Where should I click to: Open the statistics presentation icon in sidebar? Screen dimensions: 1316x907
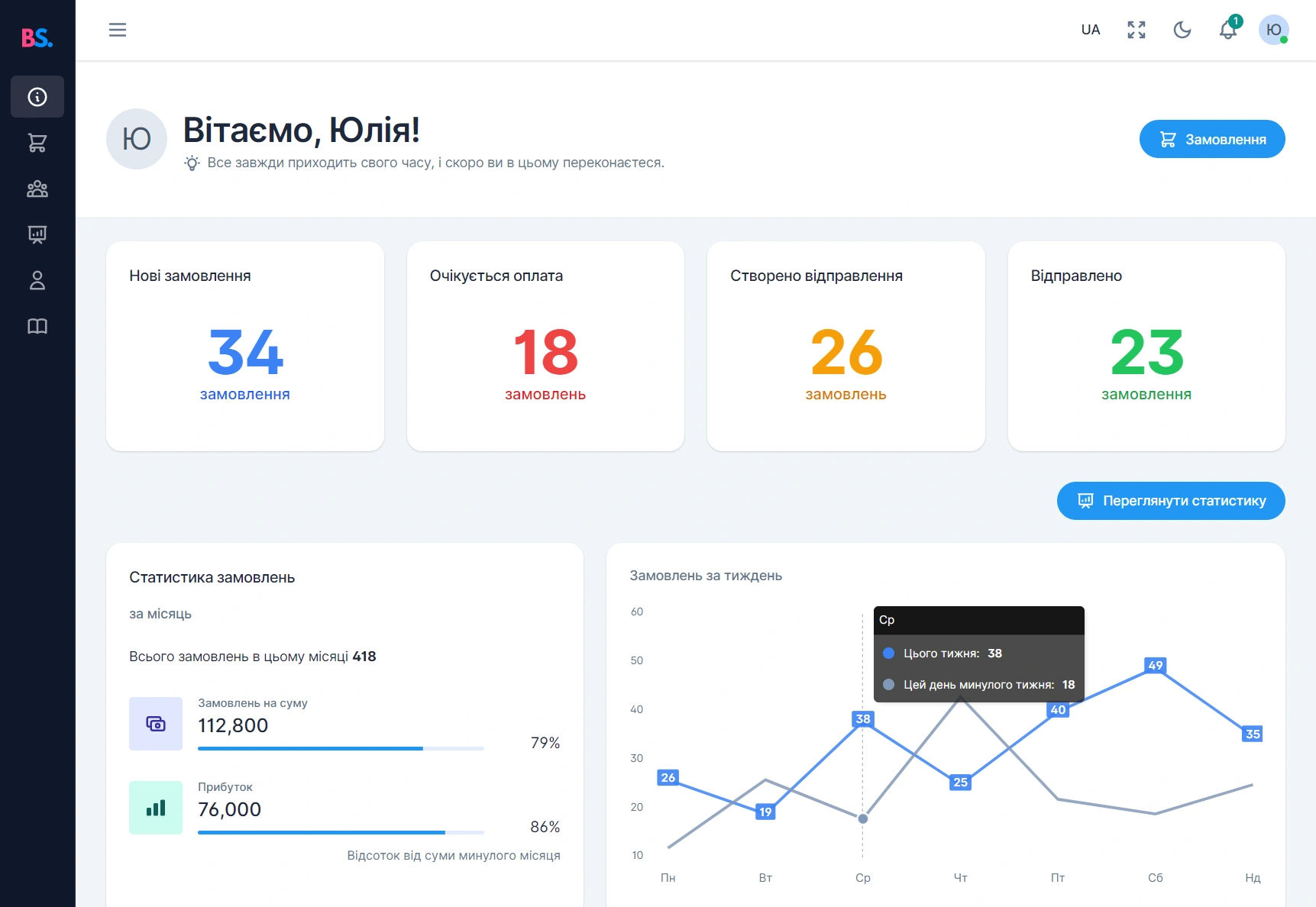coord(37,234)
